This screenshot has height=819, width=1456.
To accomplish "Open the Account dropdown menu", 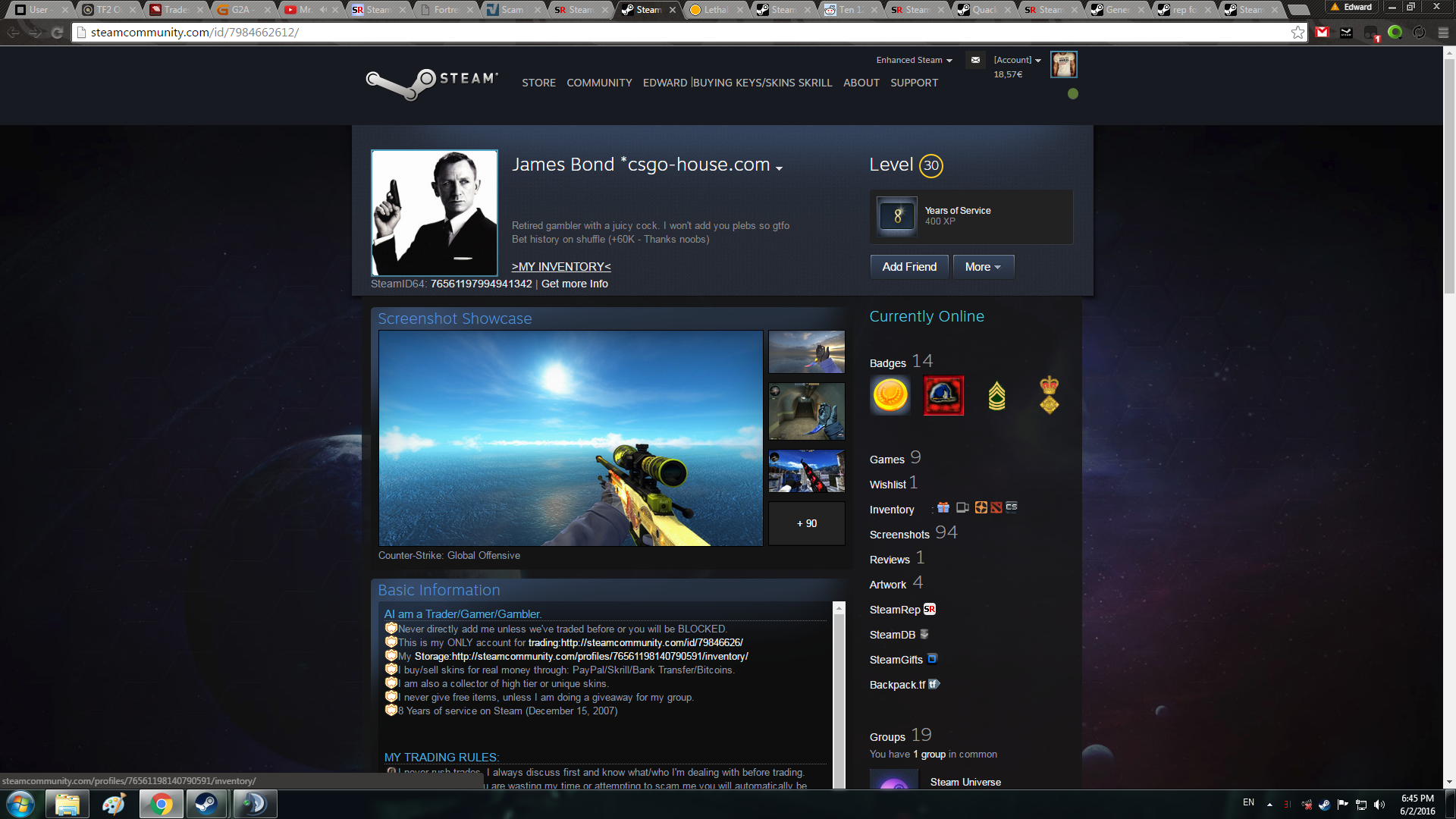I will [1017, 60].
